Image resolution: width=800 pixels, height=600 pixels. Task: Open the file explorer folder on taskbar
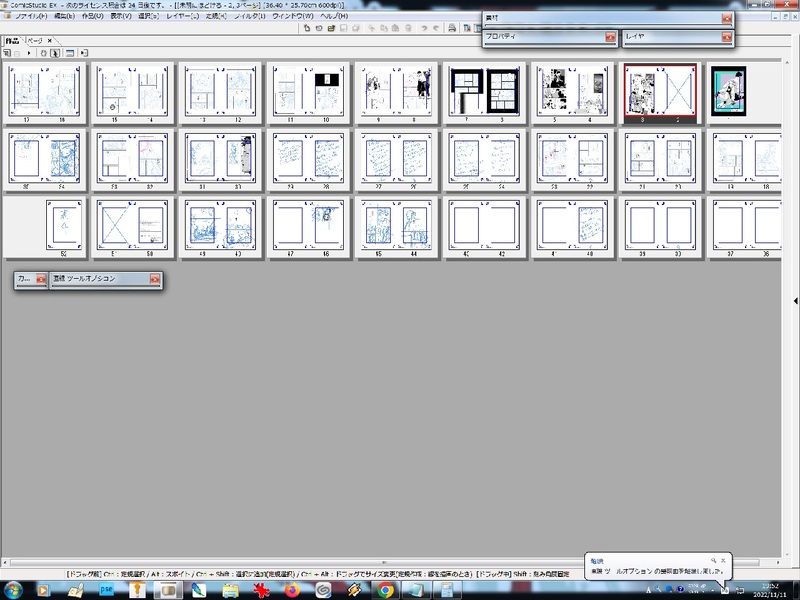click(x=230, y=590)
